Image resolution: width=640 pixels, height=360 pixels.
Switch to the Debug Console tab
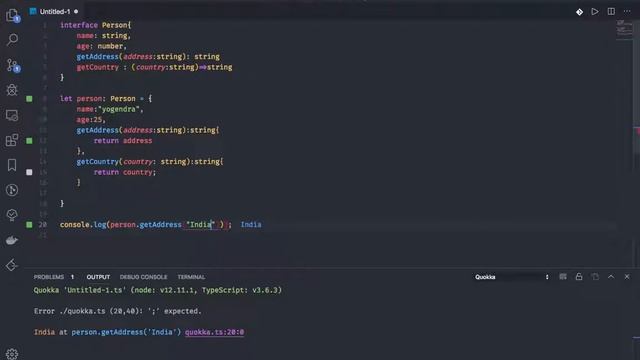143,277
